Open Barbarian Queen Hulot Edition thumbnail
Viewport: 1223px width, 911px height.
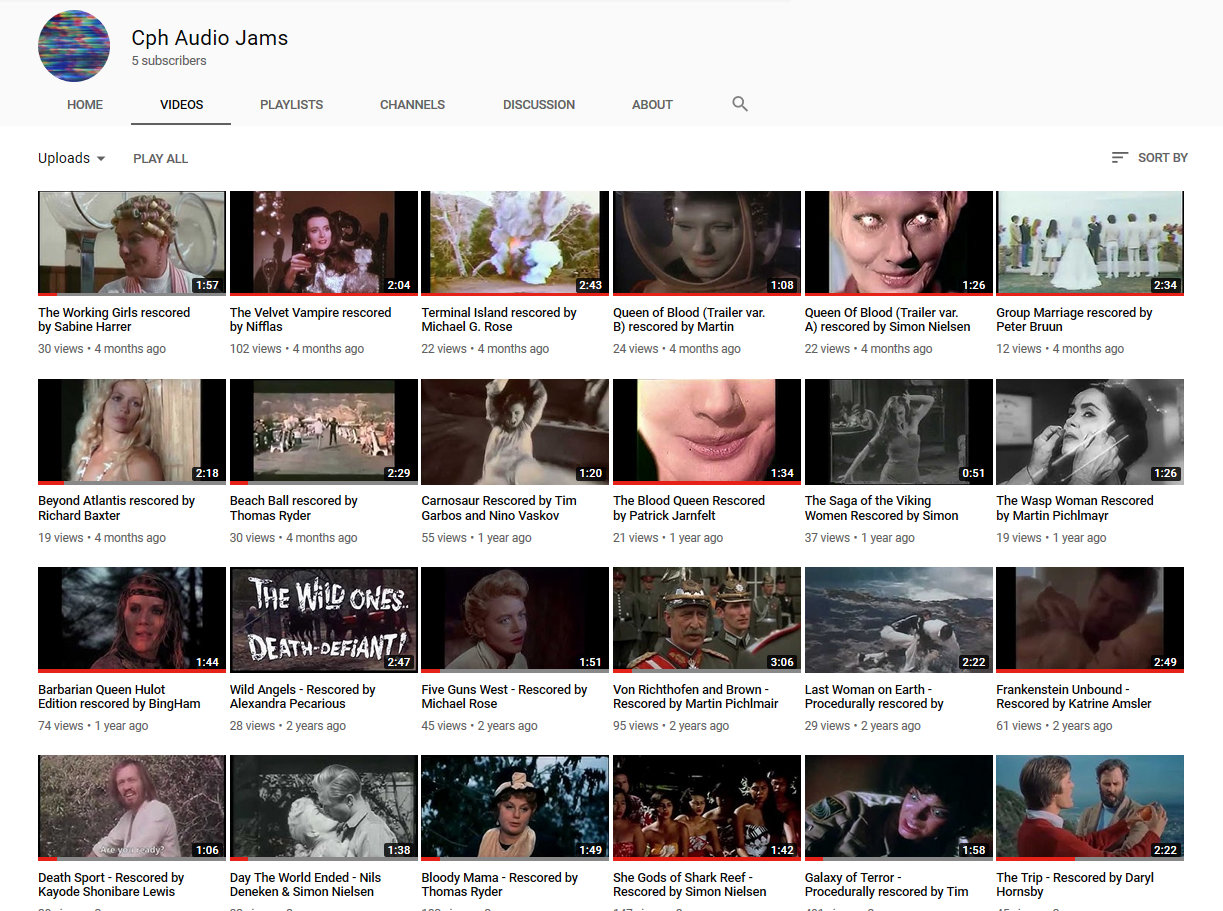(x=132, y=620)
